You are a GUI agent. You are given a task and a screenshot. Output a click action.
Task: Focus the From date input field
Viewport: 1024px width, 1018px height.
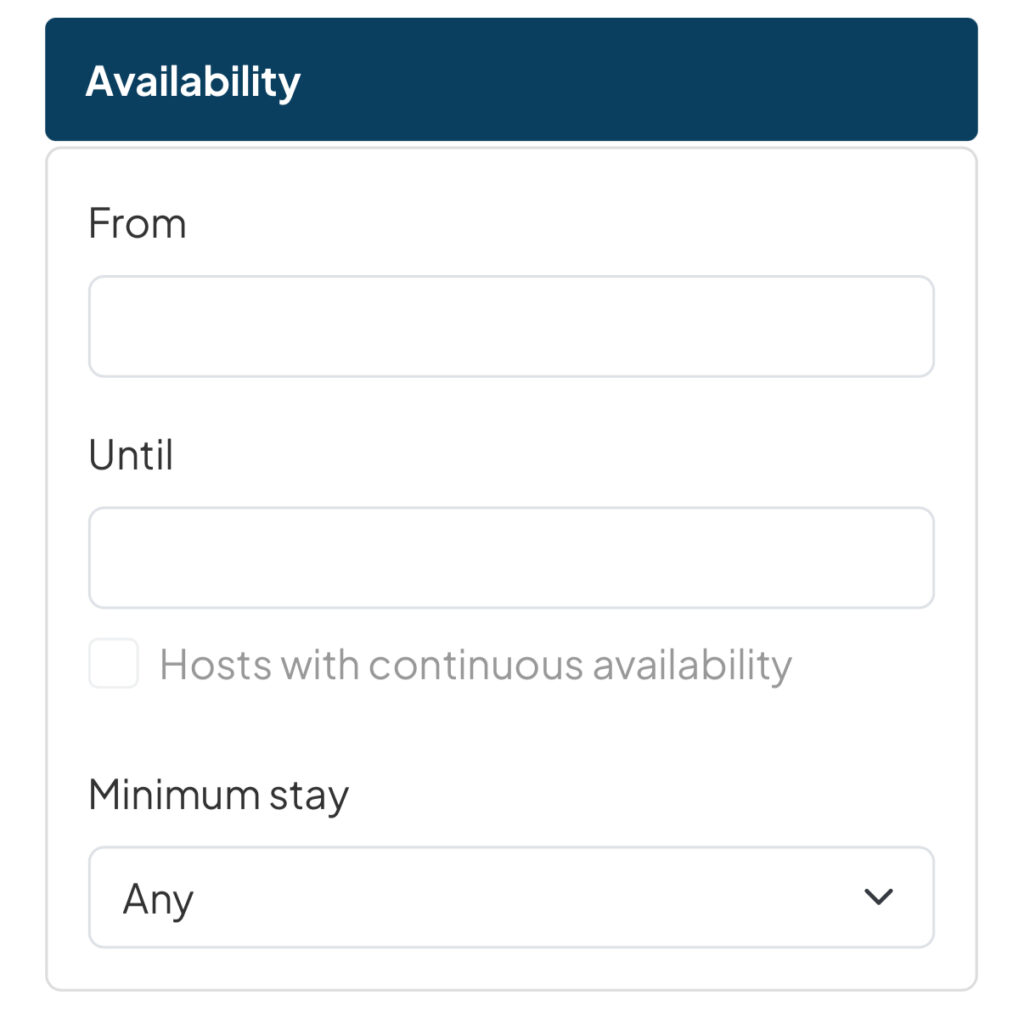pos(511,327)
